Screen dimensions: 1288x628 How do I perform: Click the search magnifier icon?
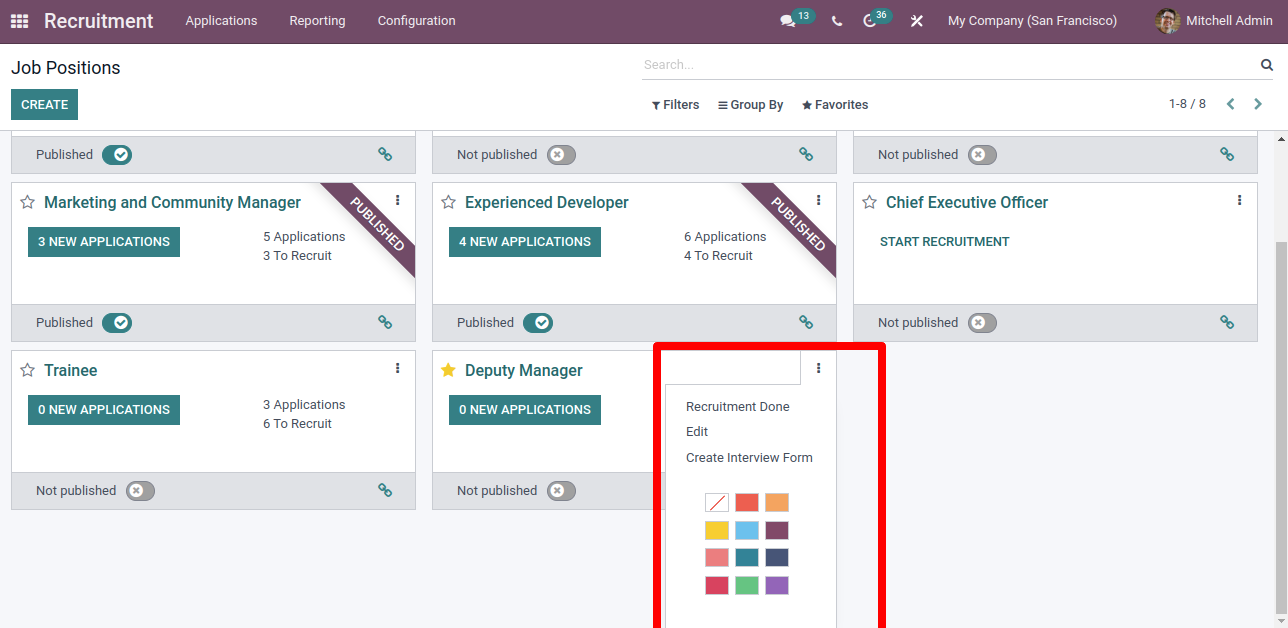(1267, 65)
